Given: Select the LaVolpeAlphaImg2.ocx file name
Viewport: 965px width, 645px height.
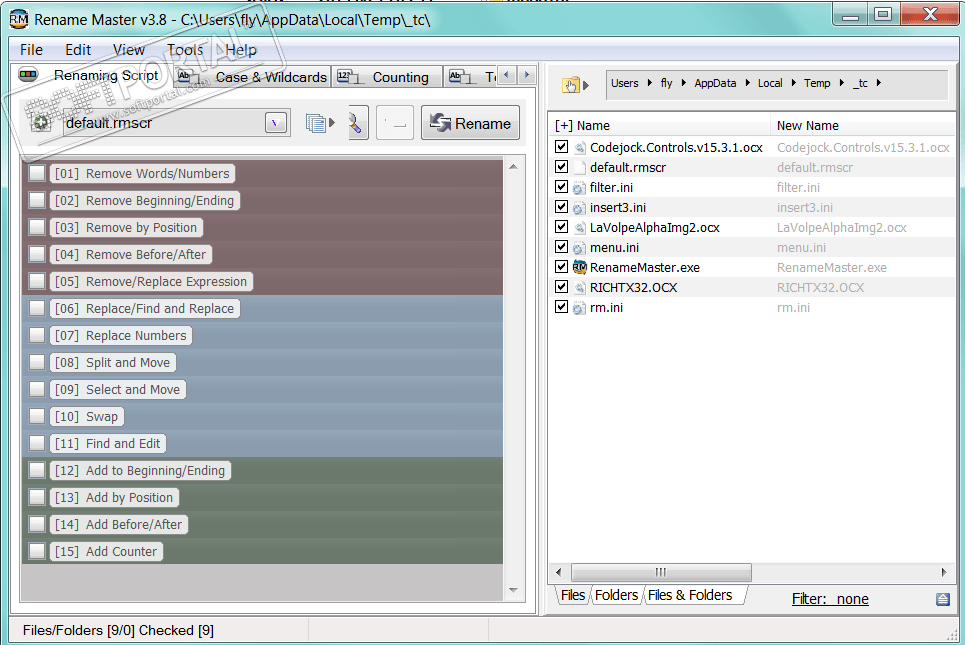Looking at the screenshot, I should tap(655, 228).
